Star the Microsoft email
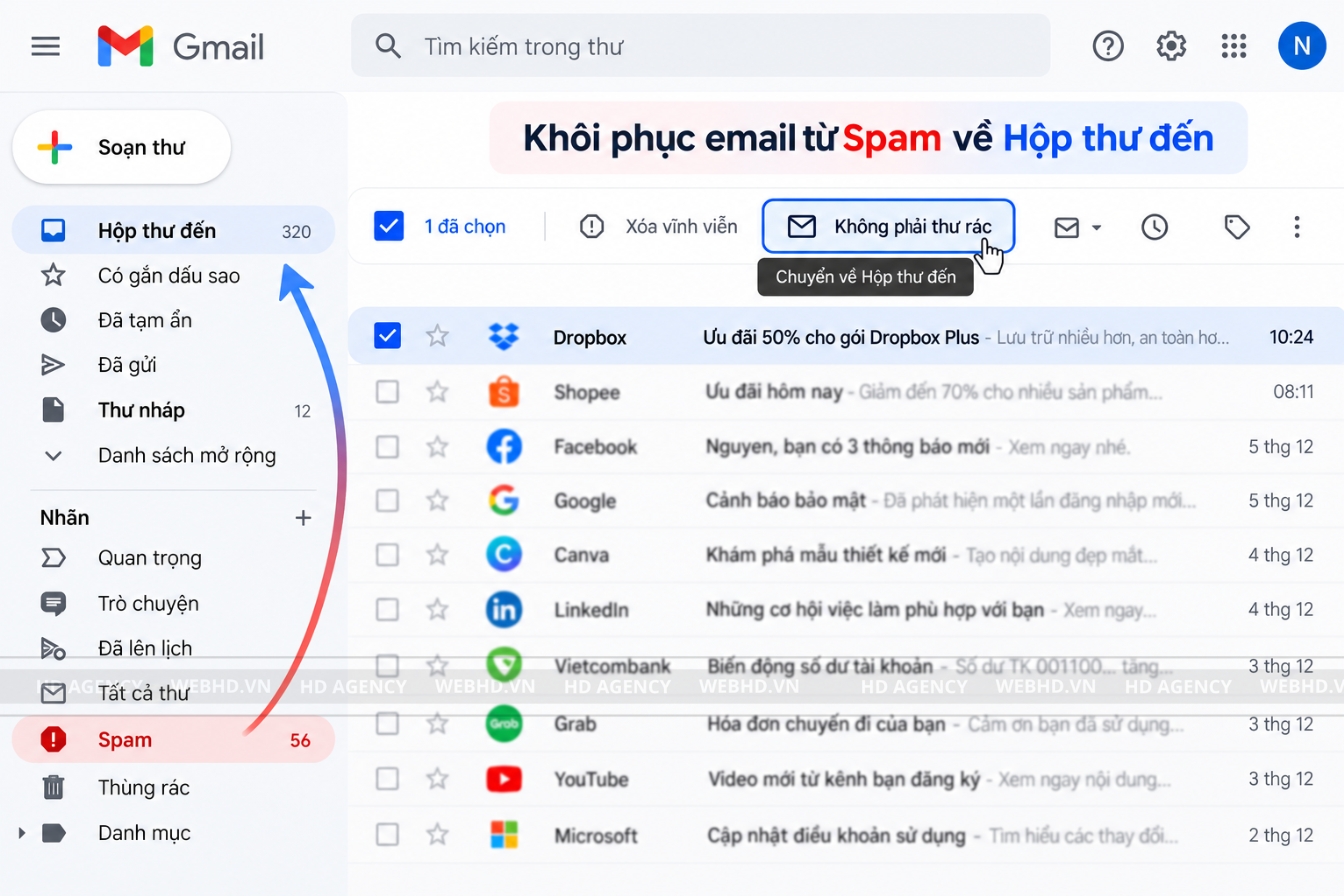 click(437, 834)
